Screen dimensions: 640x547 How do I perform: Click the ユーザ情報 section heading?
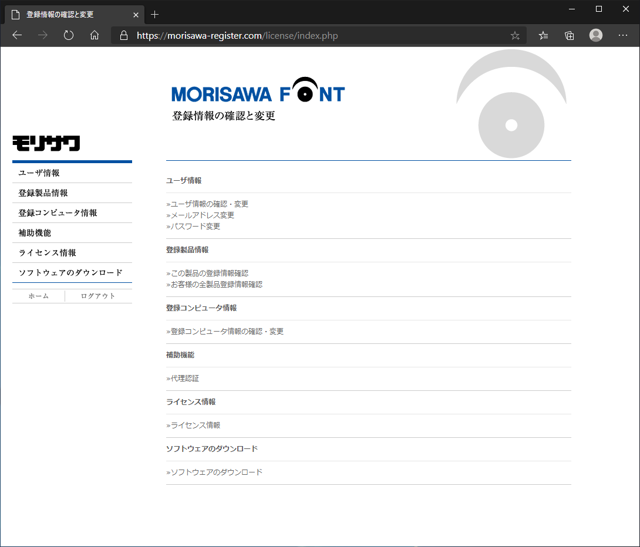(184, 180)
